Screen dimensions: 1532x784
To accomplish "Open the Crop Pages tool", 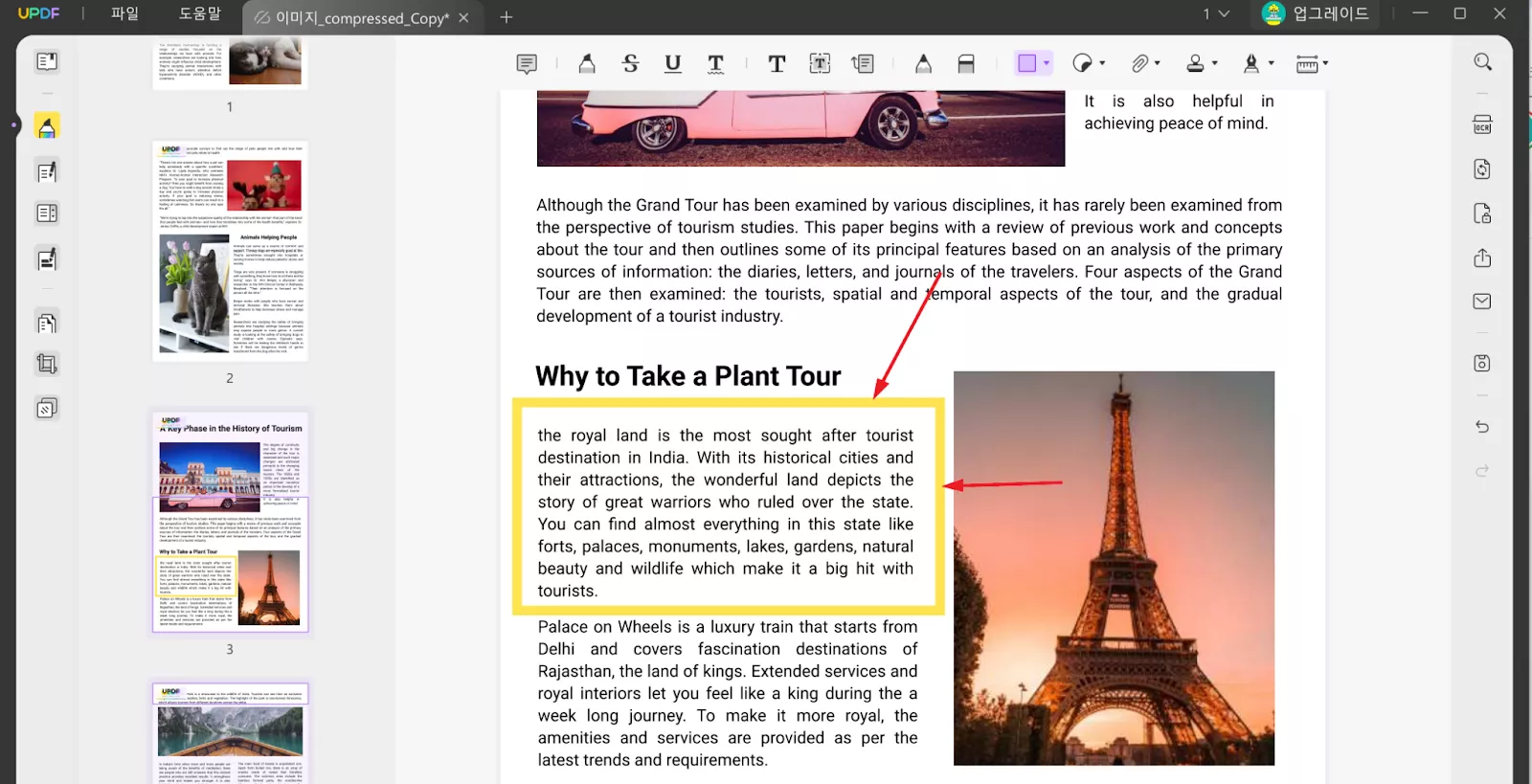I will pyautogui.click(x=47, y=364).
